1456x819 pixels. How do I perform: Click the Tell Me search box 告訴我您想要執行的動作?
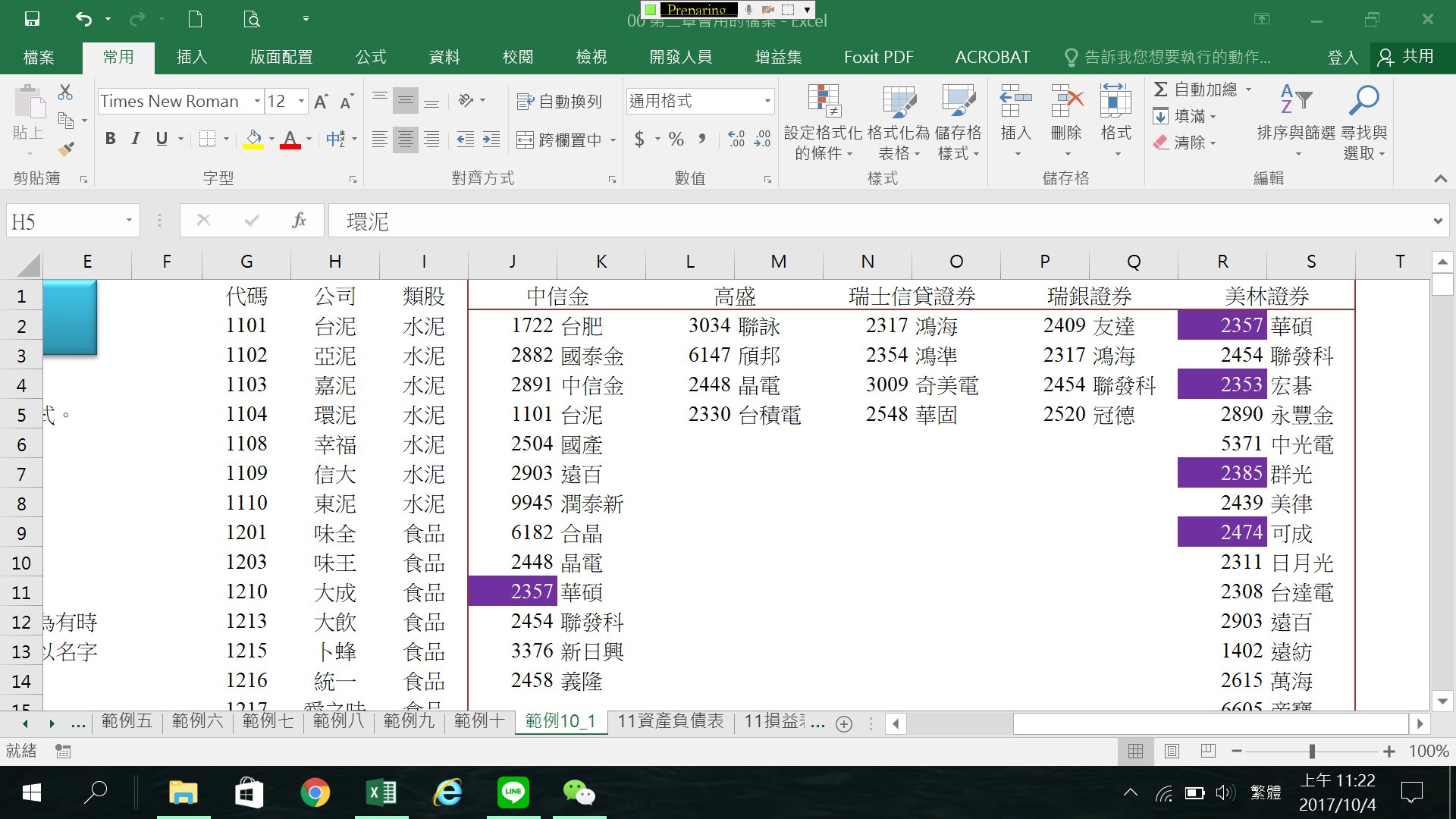pos(1168,57)
